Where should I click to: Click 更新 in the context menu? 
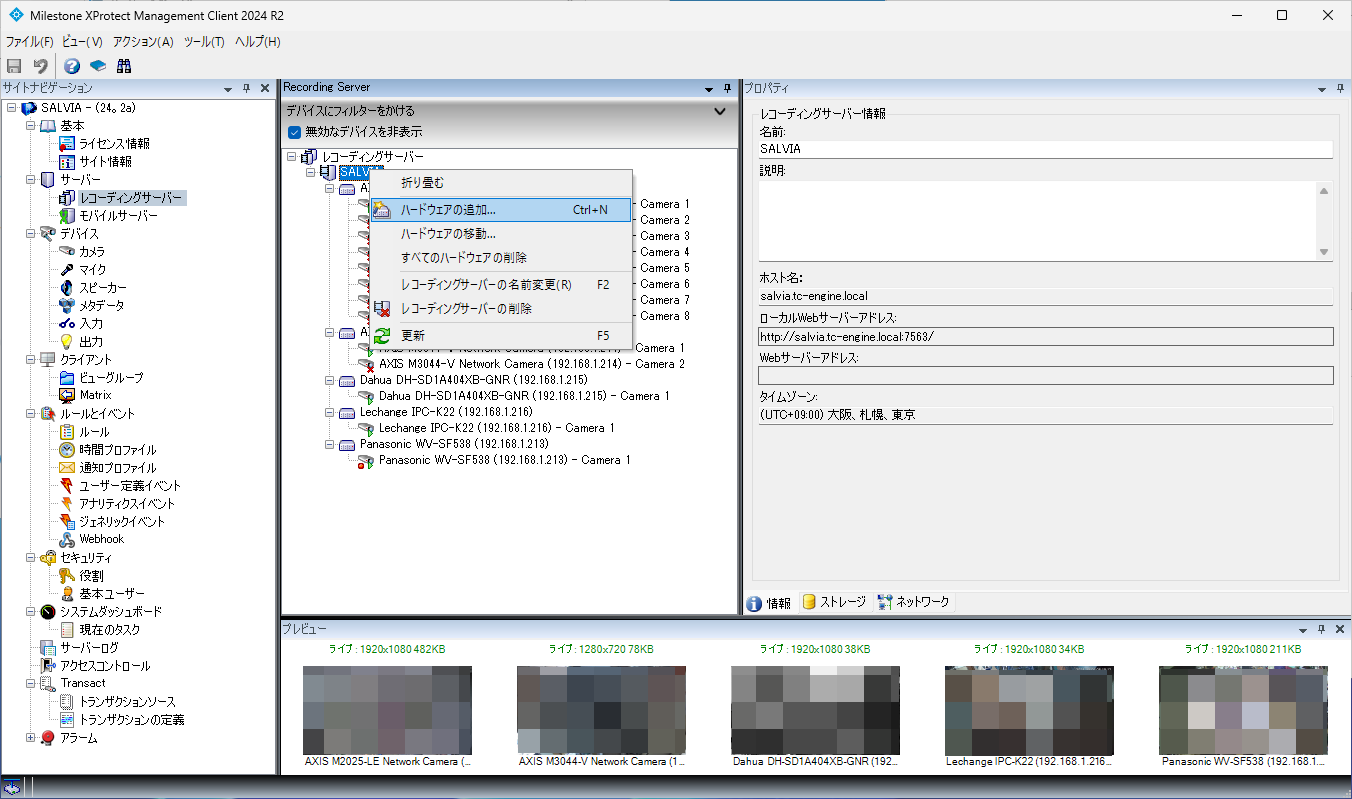pos(501,336)
